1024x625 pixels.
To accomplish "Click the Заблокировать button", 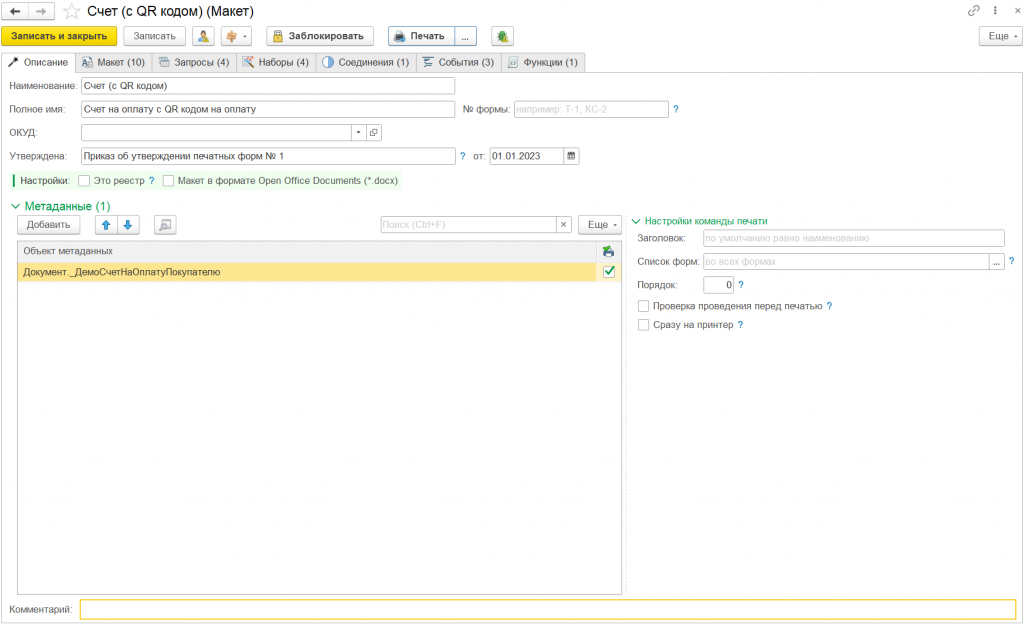I will (320, 36).
